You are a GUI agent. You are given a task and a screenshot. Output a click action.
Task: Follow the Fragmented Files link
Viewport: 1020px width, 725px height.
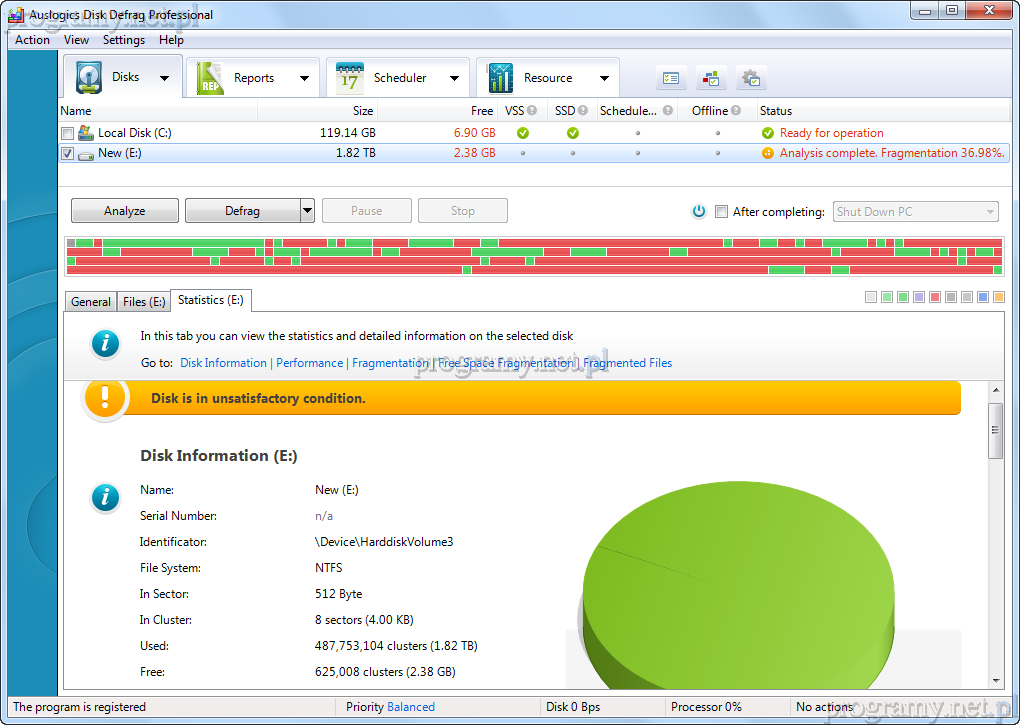[628, 363]
